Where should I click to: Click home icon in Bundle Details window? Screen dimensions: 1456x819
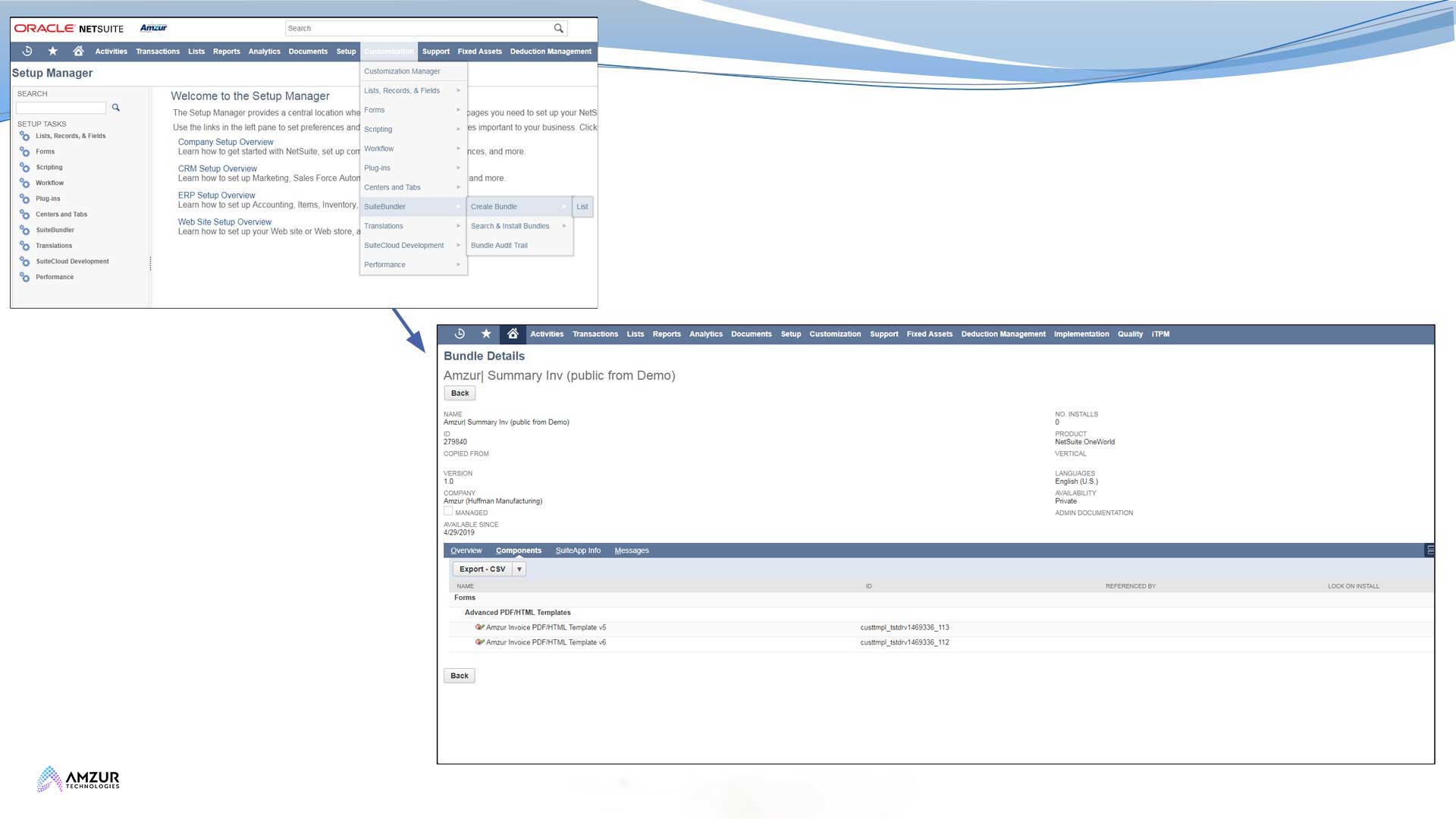pyautogui.click(x=513, y=334)
